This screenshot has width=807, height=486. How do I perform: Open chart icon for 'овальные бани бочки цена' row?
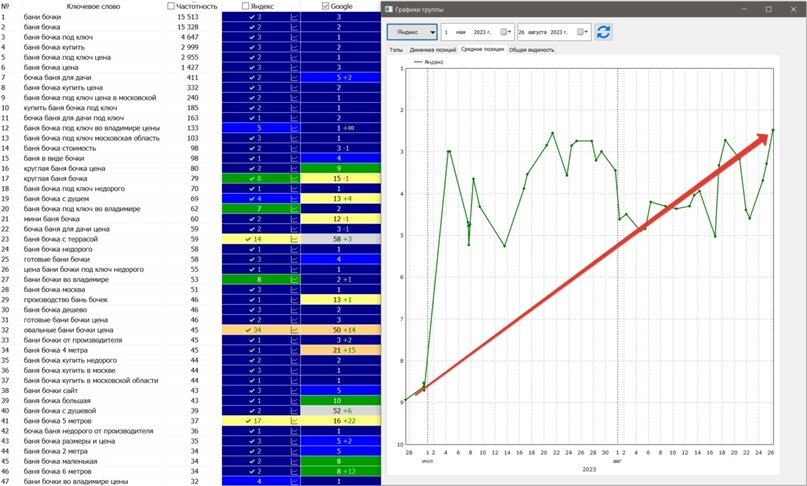(x=295, y=330)
